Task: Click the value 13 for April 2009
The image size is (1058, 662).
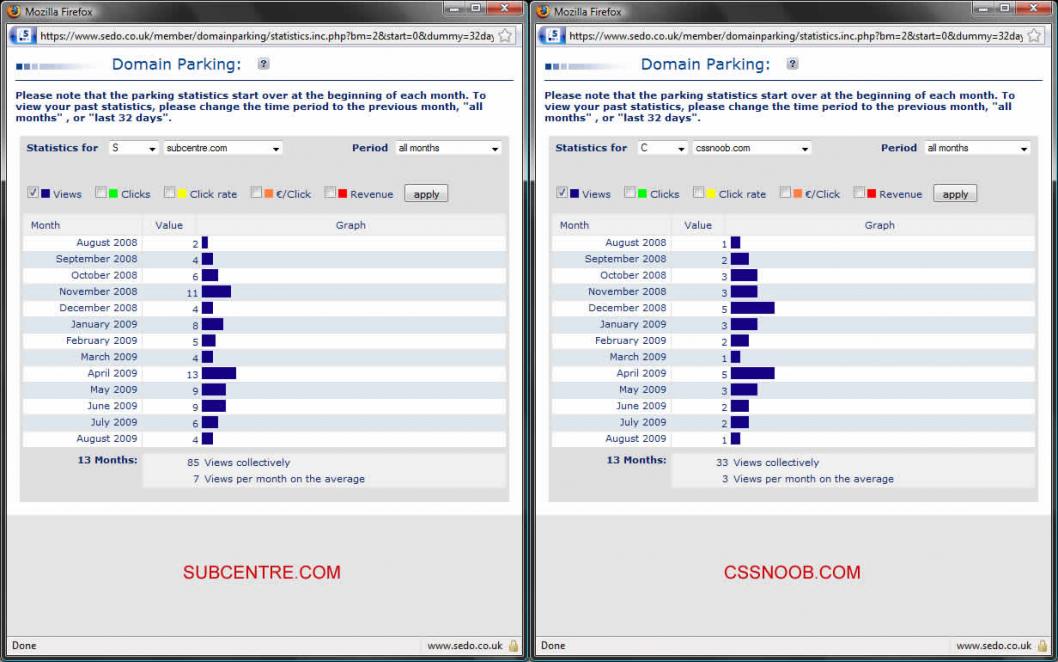Action: 192,375
